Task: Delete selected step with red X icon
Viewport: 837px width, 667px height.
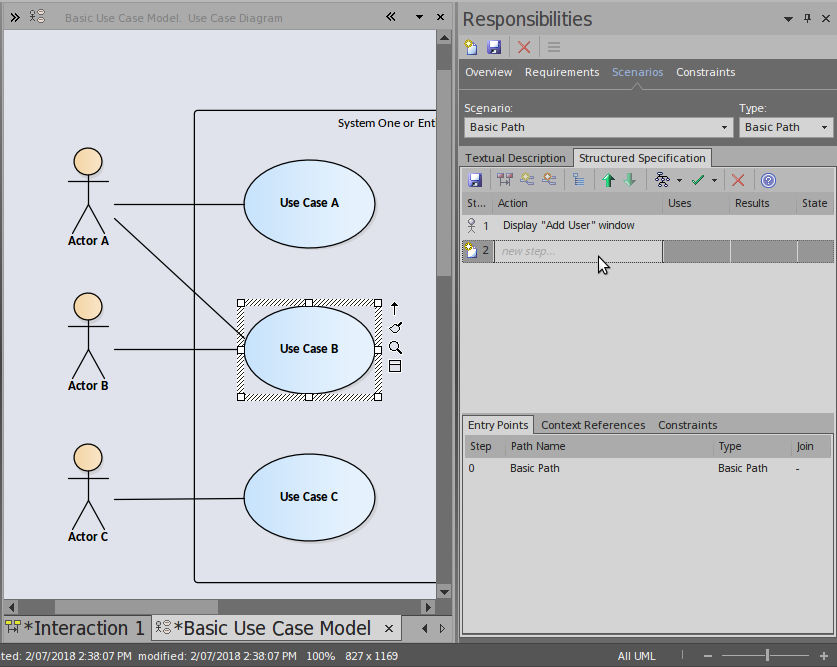Action: click(x=738, y=180)
